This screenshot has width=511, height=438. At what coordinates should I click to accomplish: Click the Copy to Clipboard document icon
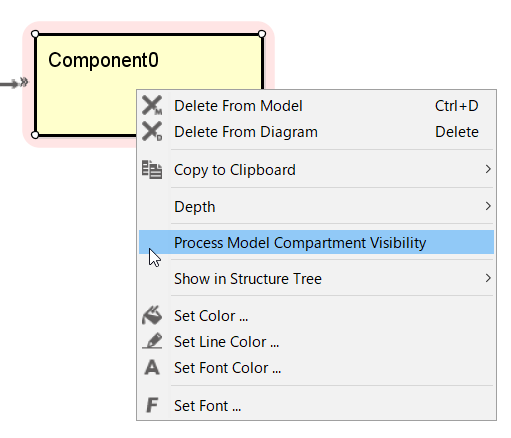(x=152, y=169)
